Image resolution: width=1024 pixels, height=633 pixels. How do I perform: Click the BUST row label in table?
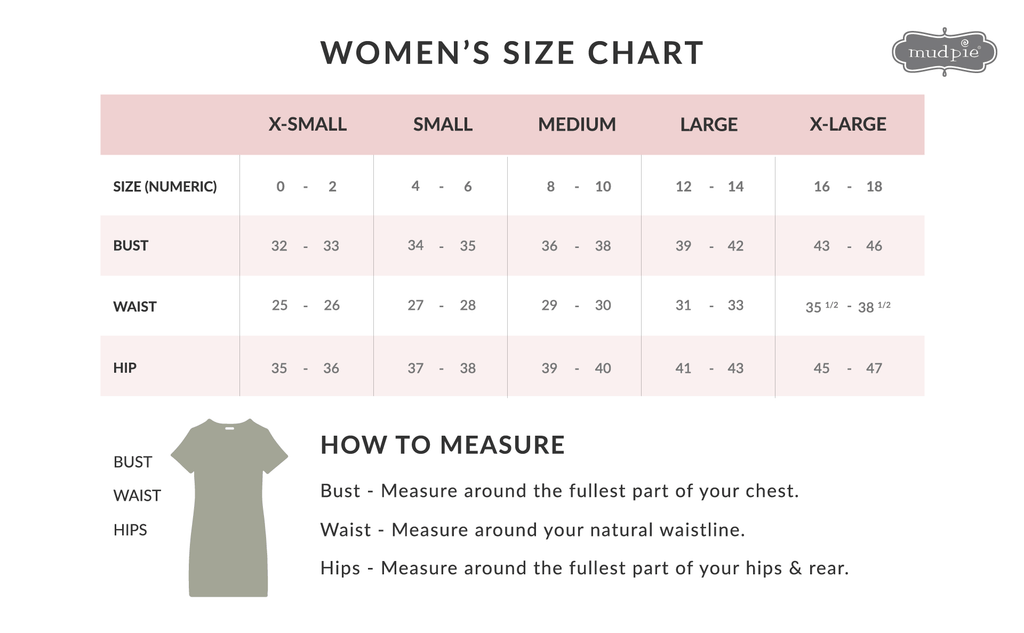click(x=131, y=246)
